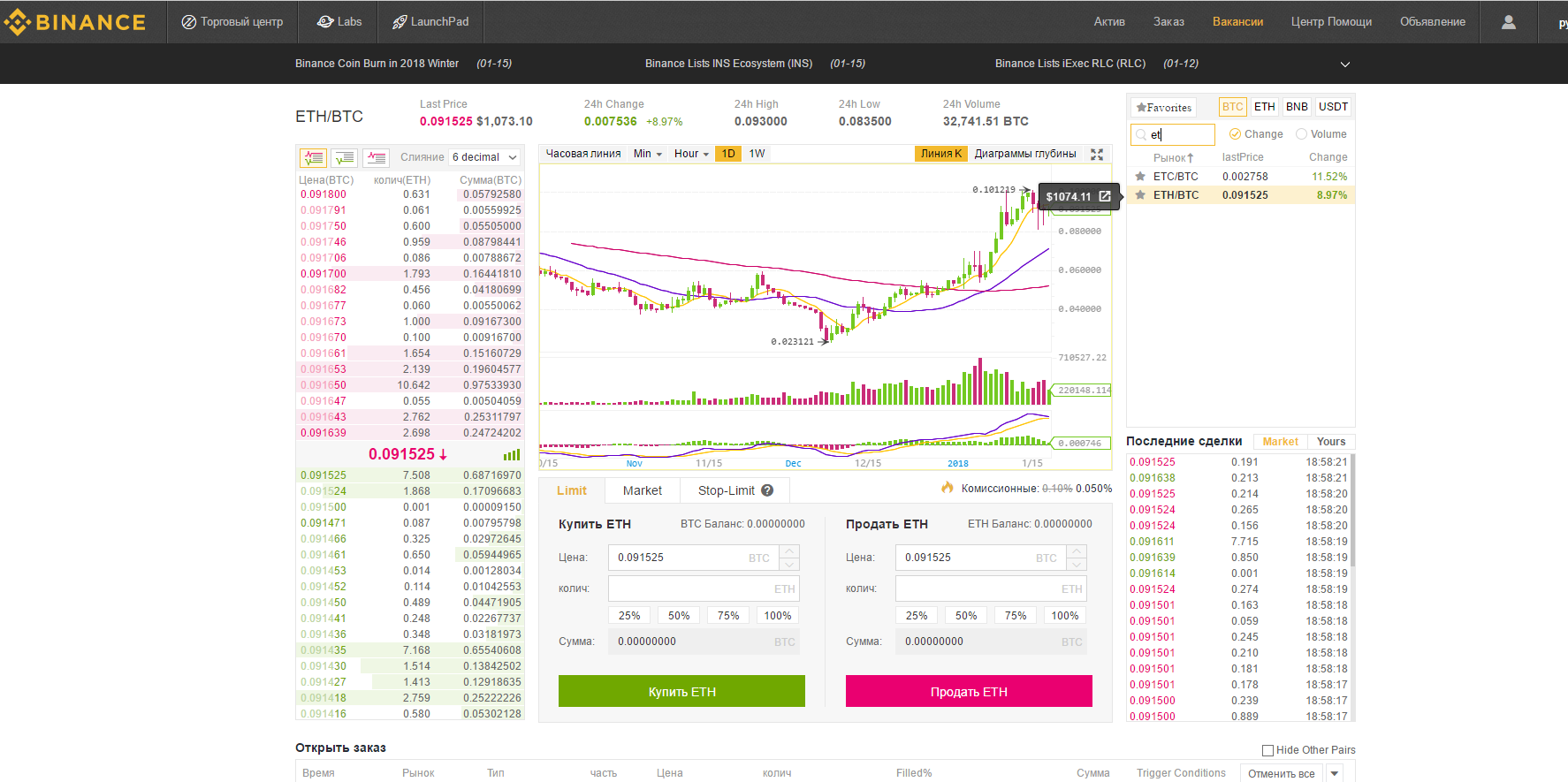Open Вакансии link in header
The height and width of the screenshot is (782, 1568).
[x=1237, y=22]
